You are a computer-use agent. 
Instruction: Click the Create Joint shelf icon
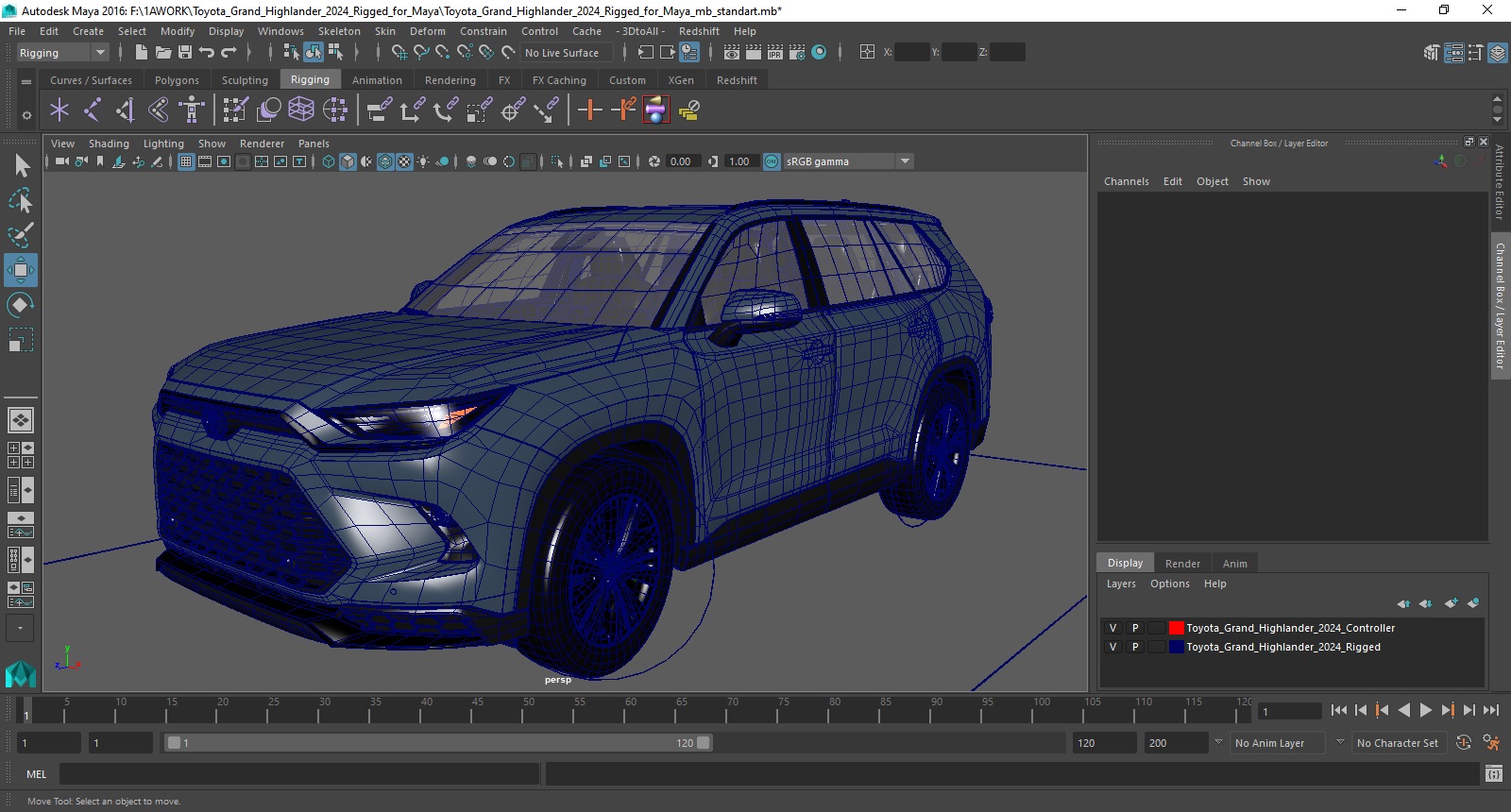93,110
